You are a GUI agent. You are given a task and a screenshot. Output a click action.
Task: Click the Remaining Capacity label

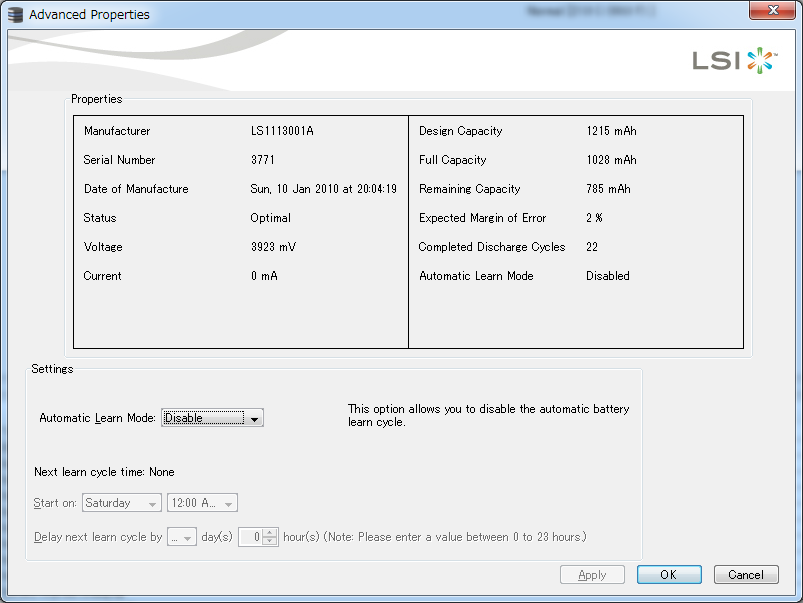(470, 189)
